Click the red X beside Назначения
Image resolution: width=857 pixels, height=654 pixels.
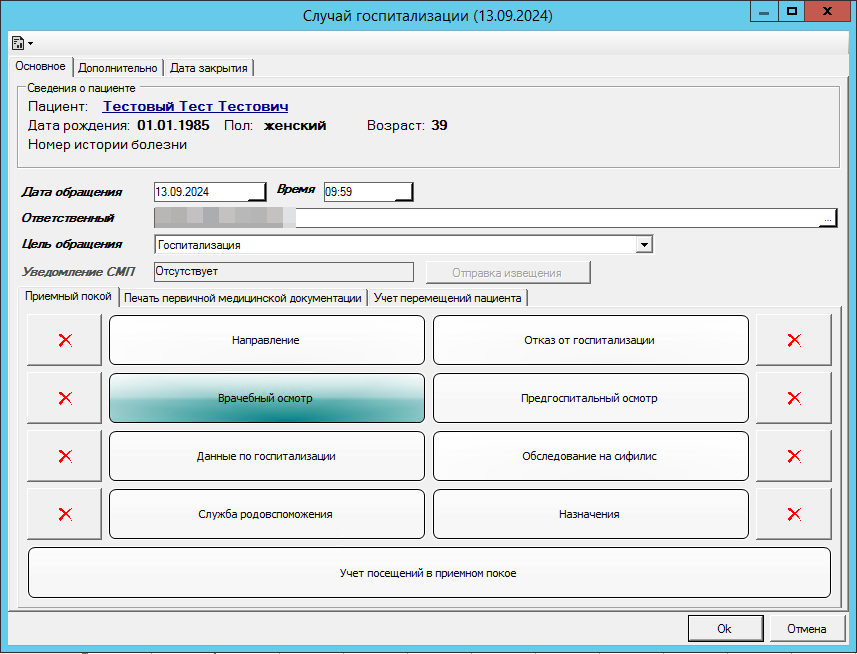[x=794, y=514]
